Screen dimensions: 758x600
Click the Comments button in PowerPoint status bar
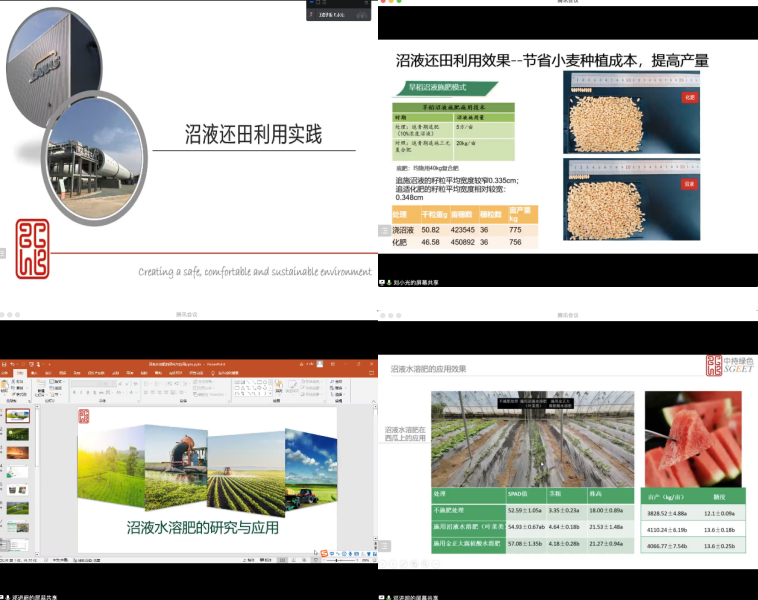click(x=266, y=560)
